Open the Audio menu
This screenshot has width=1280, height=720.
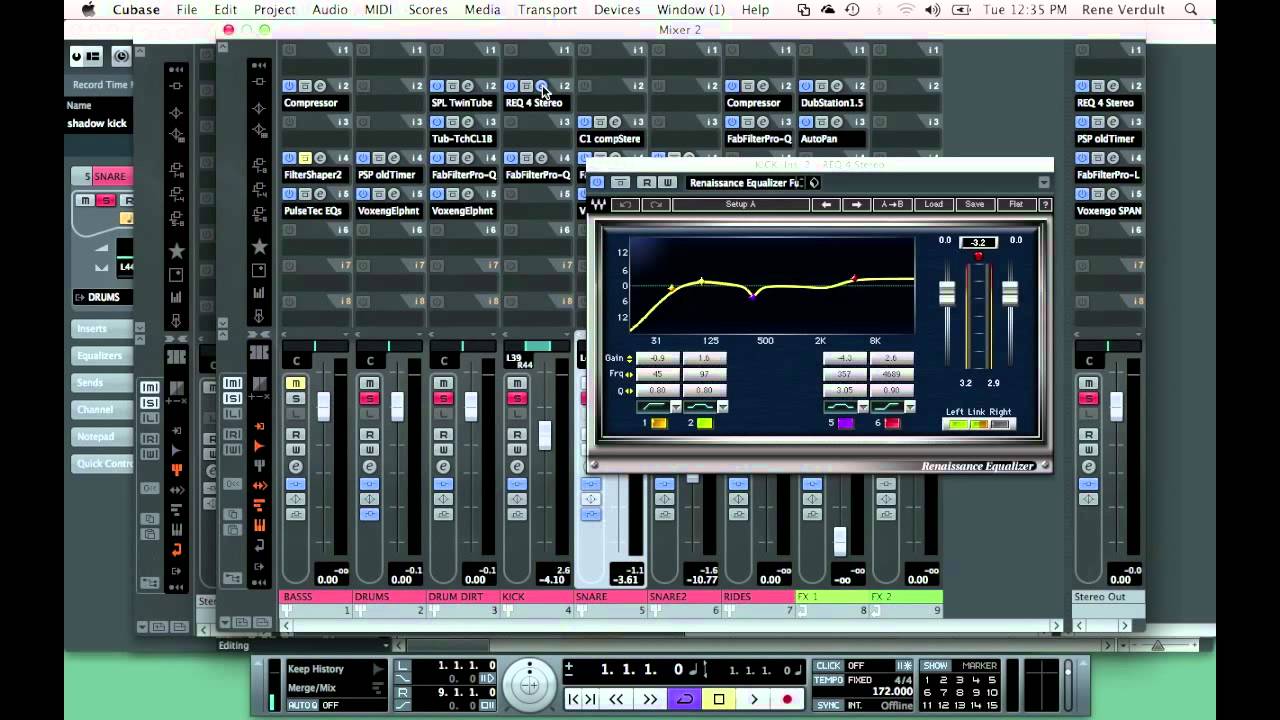[x=330, y=10]
